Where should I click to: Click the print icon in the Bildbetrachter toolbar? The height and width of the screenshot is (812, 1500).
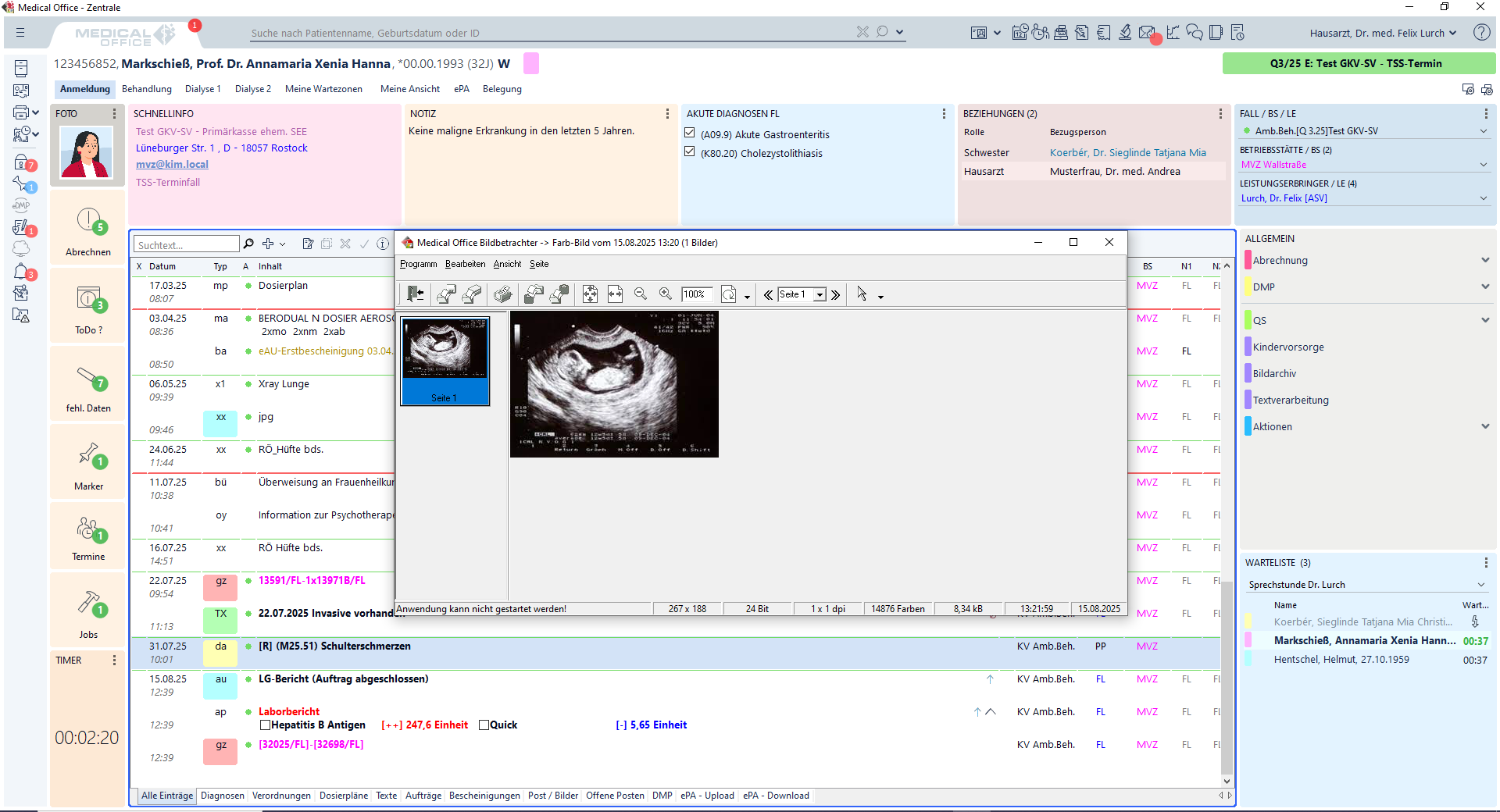pyautogui.click(x=502, y=294)
